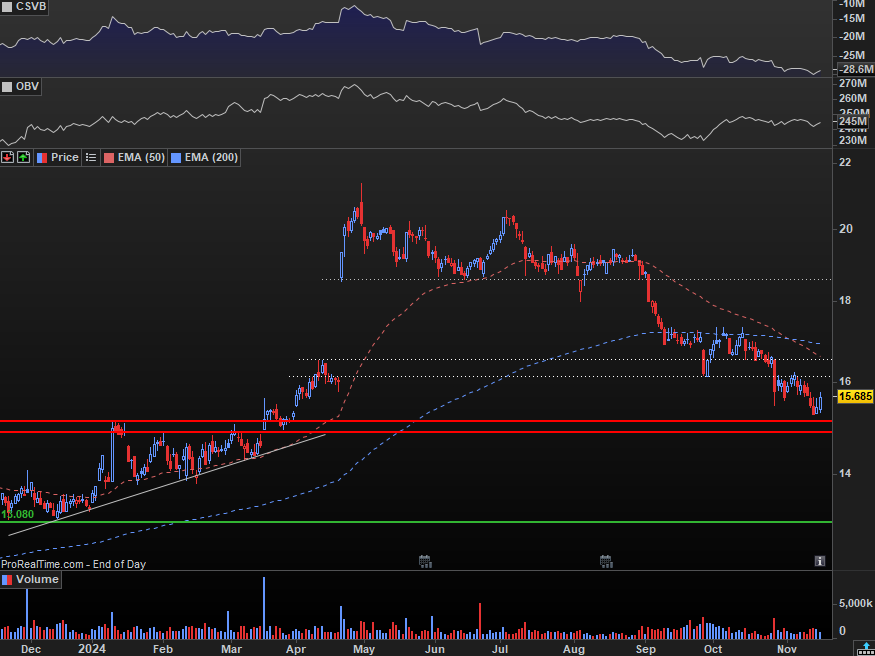Open the EMA (50) indicator label
The height and width of the screenshot is (656, 875).
pos(141,158)
